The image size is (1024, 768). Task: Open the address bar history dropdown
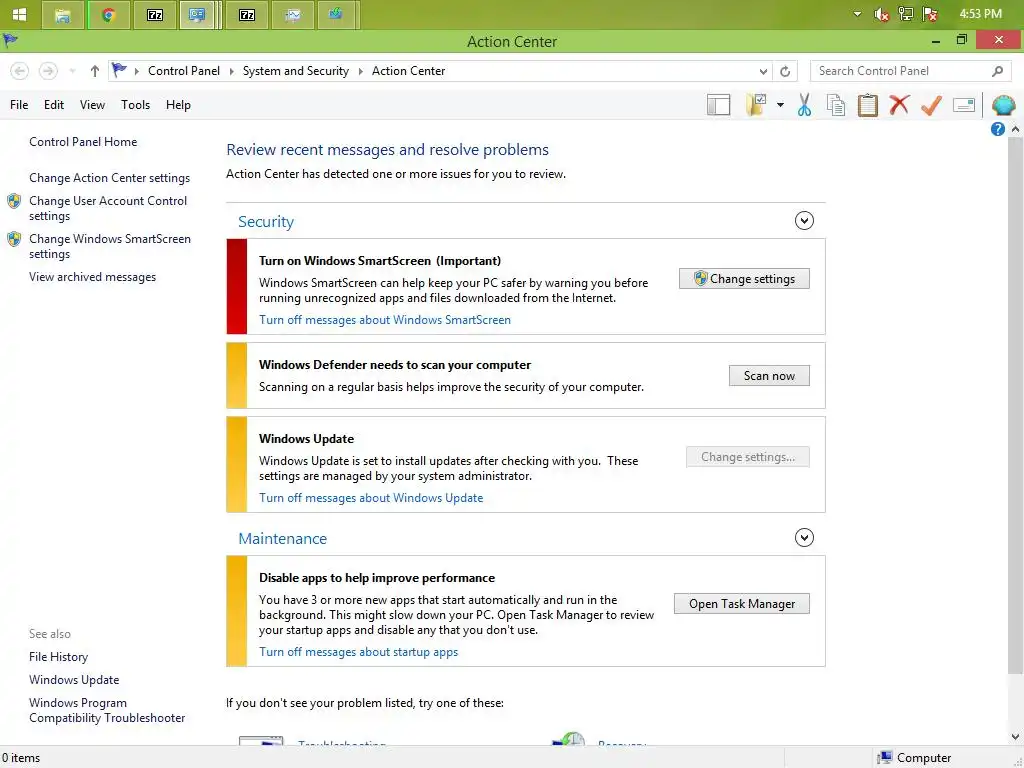(x=763, y=71)
